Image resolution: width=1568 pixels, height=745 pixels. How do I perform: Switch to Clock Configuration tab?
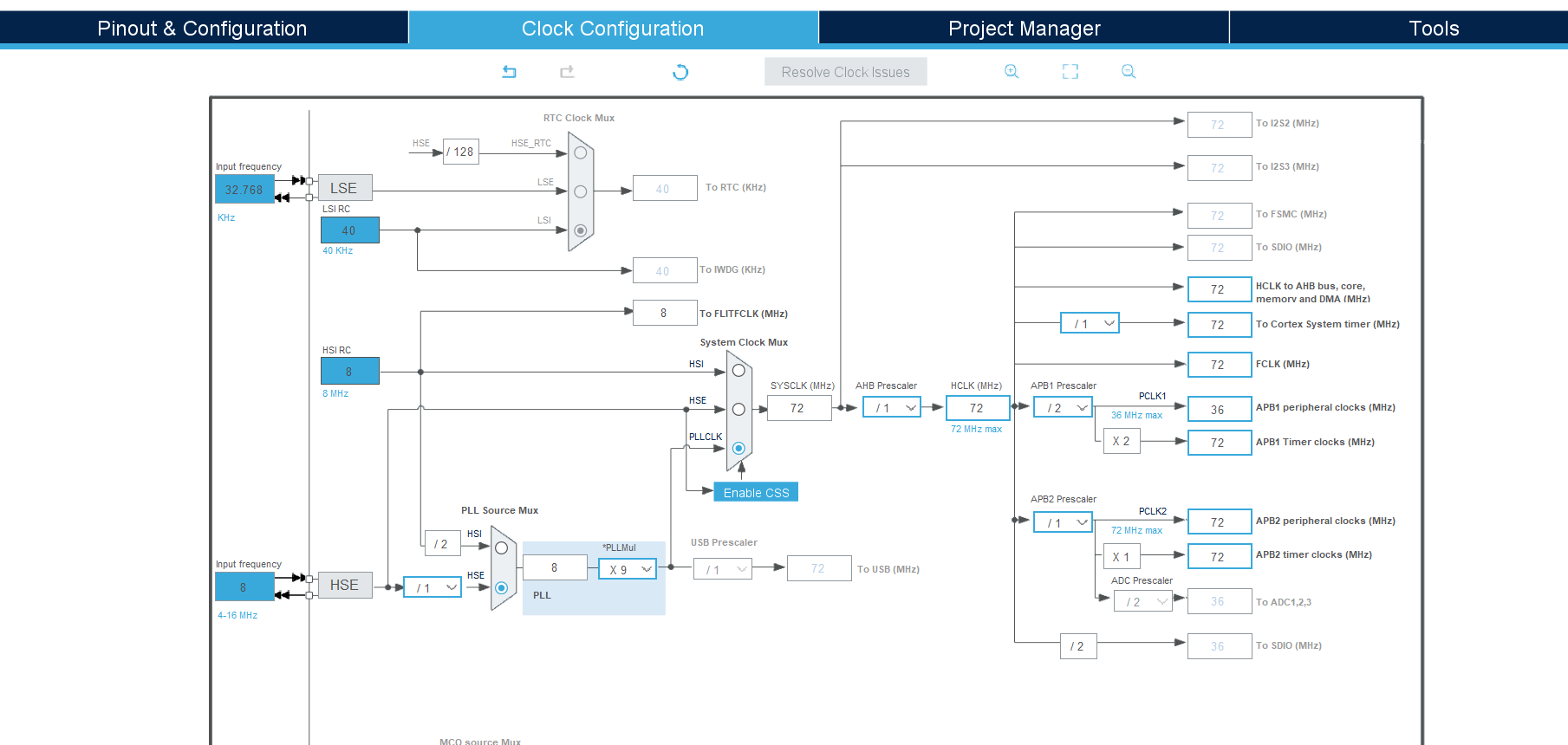(613, 29)
